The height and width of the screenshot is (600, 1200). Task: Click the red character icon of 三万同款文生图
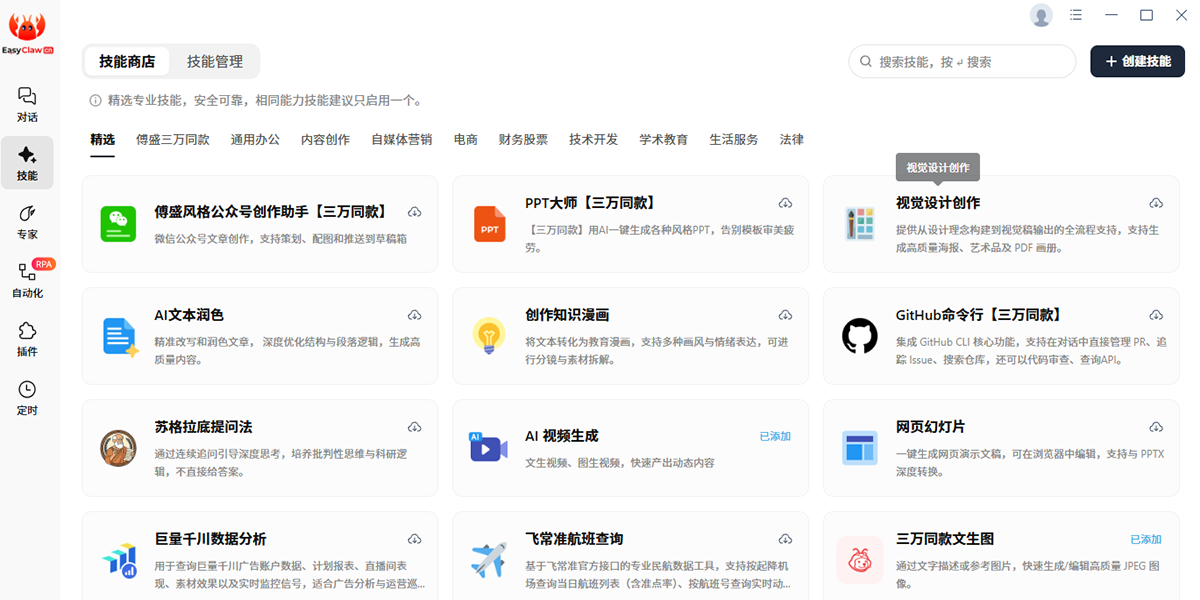860,560
